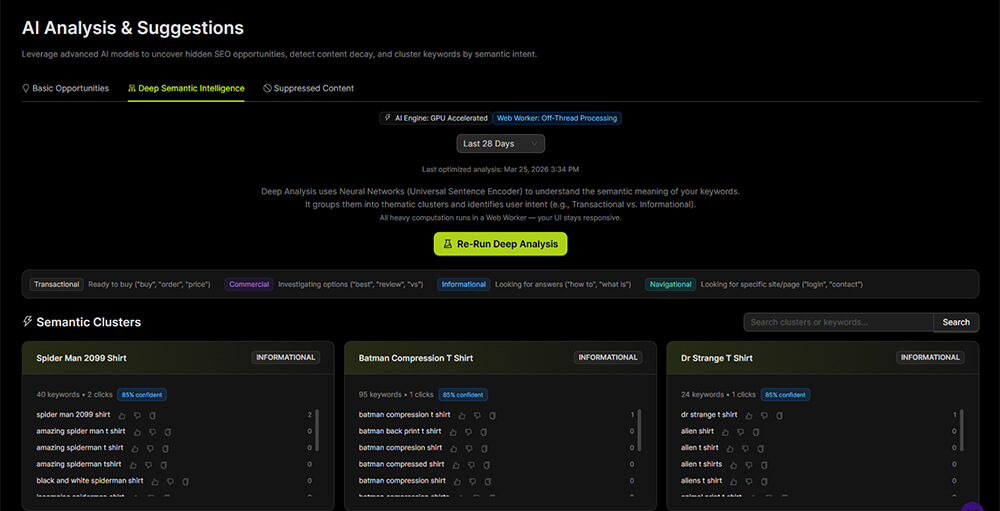Thumbs up 'black and white spiderman shirt'

coord(156,481)
